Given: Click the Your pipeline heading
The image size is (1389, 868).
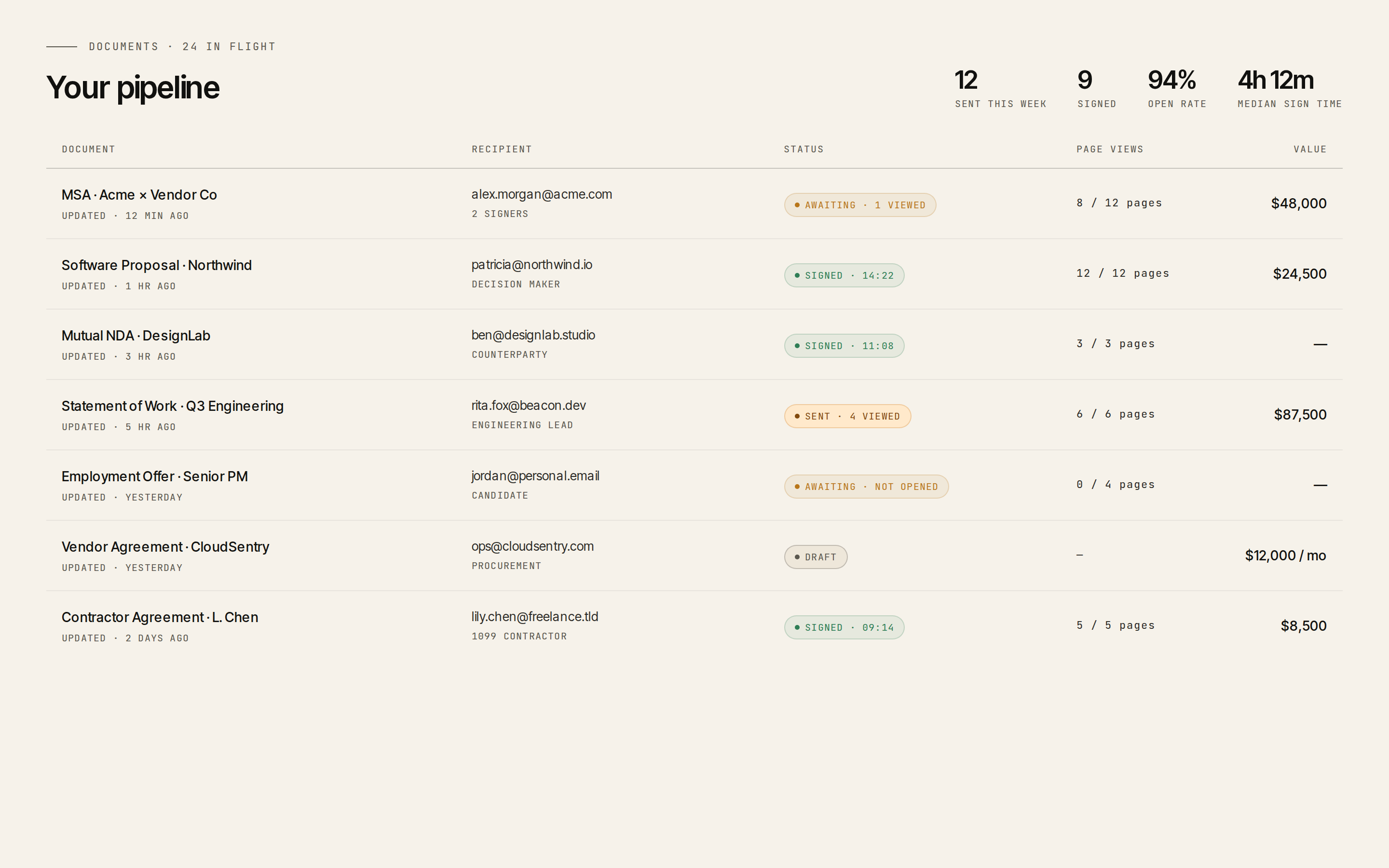Looking at the screenshot, I should coord(133,88).
